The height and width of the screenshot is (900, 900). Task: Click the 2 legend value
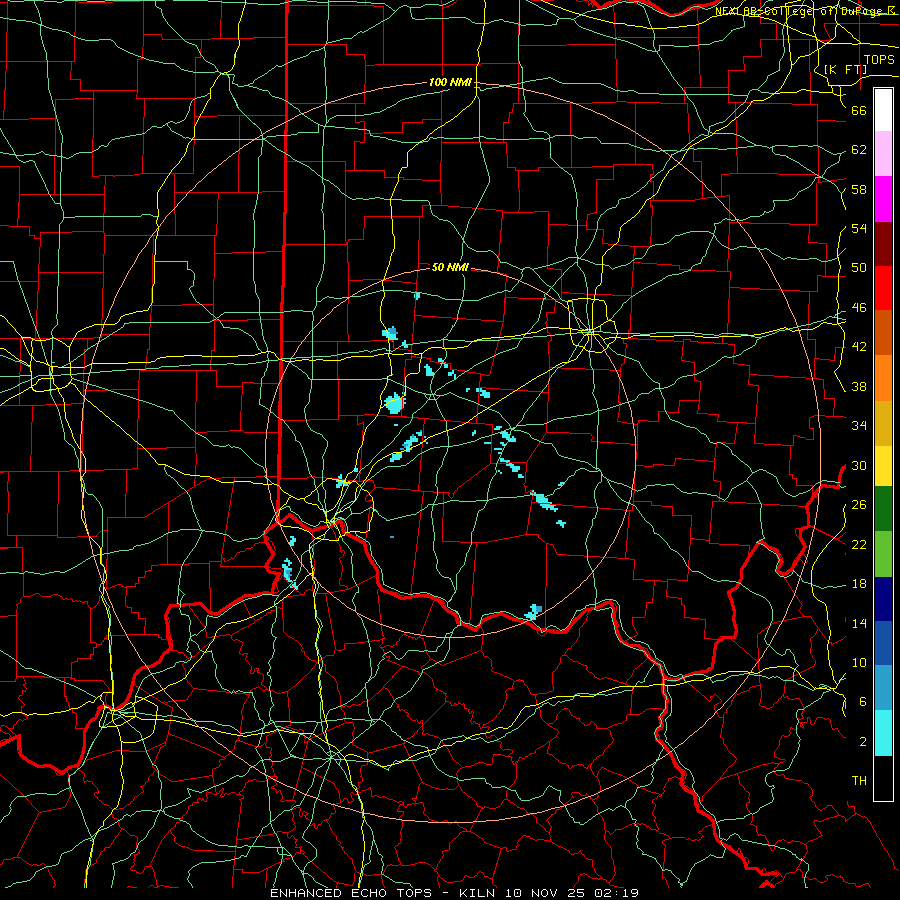click(x=863, y=742)
